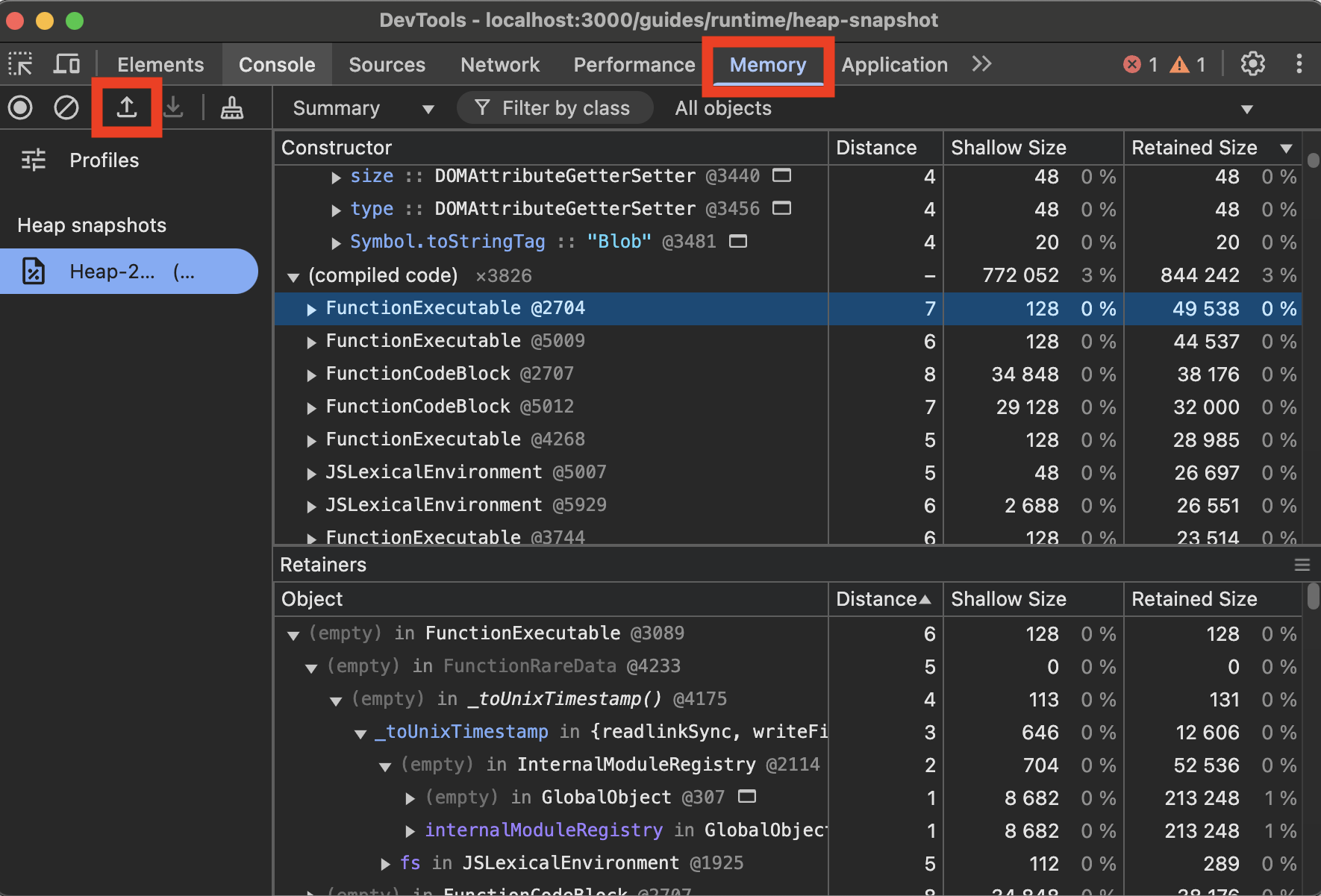The width and height of the screenshot is (1321, 896).
Task: Select the inspect element cursor icon
Action: click(20, 64)
